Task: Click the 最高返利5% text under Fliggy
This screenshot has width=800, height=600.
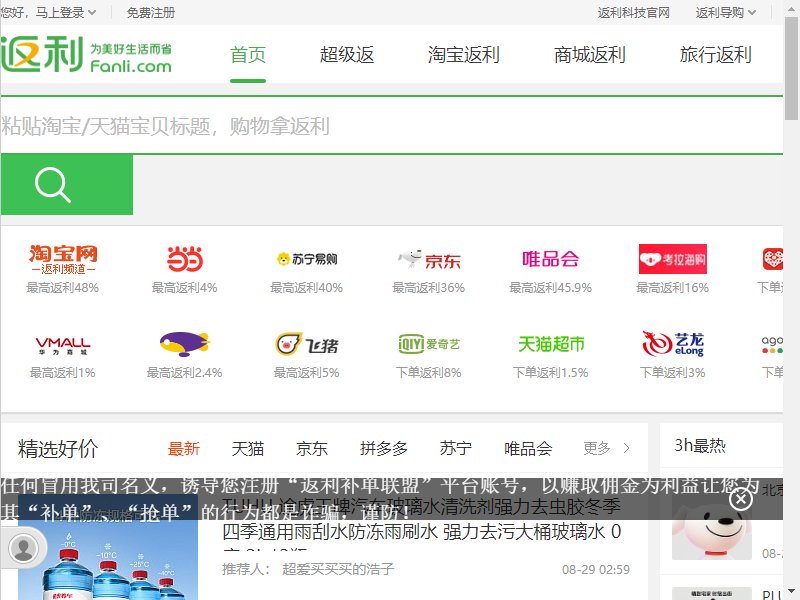Action: [x=307, y=373]
